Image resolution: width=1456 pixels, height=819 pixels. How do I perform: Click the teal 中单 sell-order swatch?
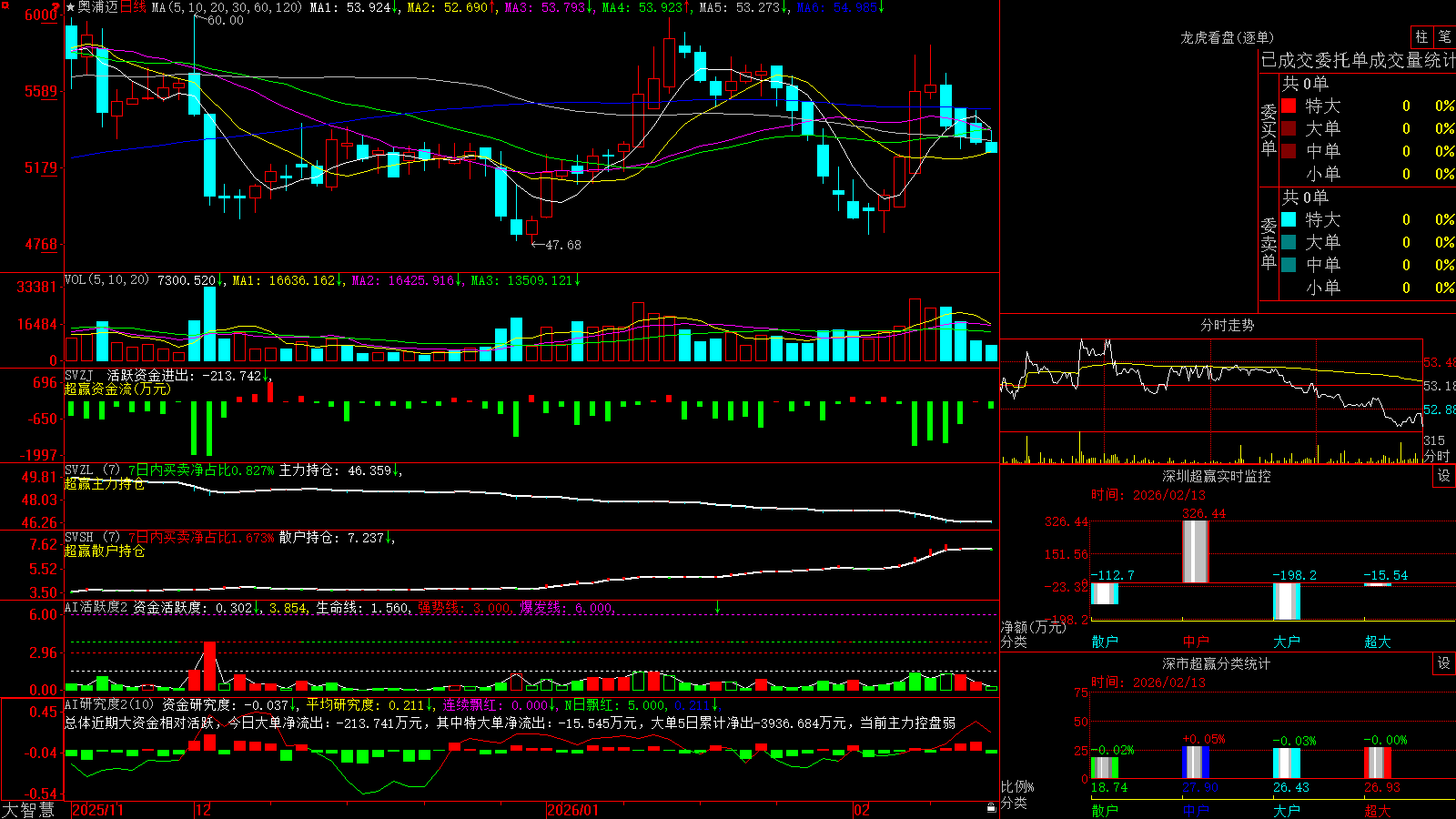1289,265
